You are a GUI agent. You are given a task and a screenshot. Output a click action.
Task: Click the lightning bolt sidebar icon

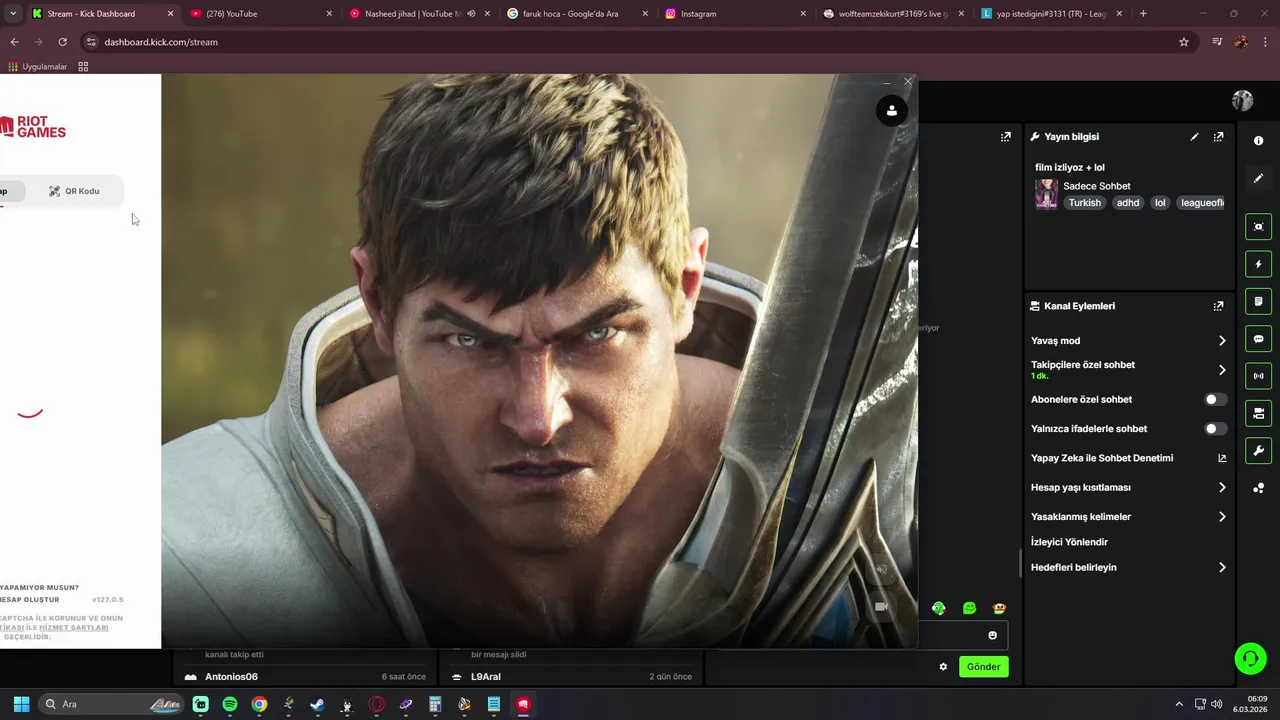click(1258, 264)
